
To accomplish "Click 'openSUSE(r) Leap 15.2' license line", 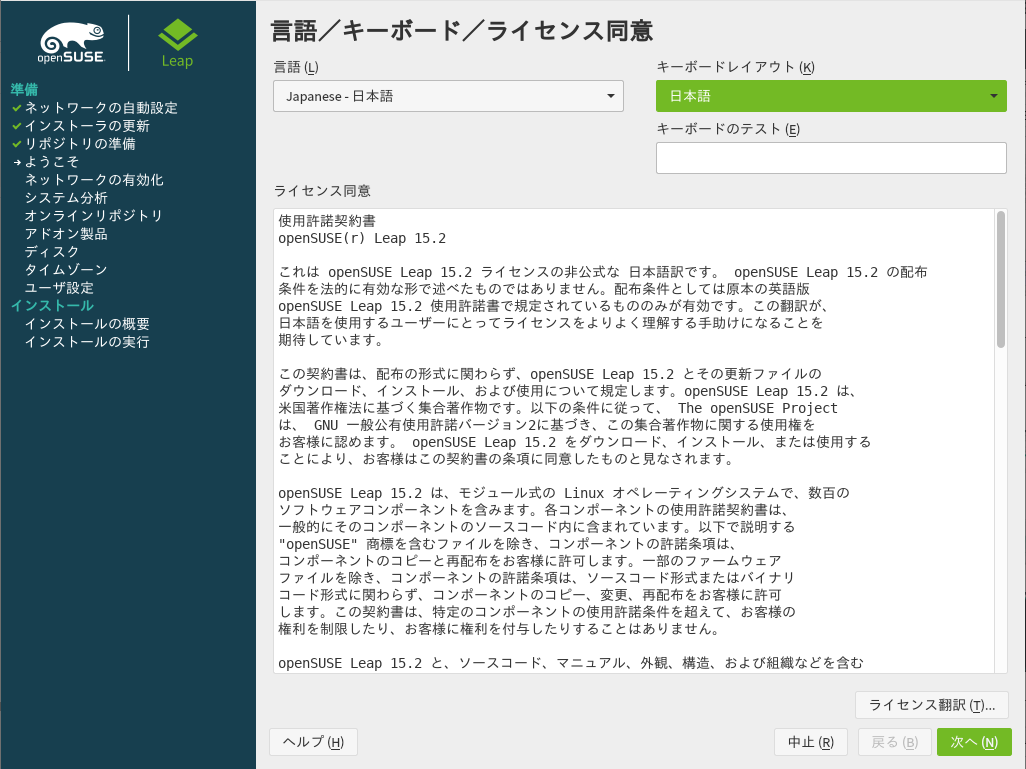I will (362, 238).
